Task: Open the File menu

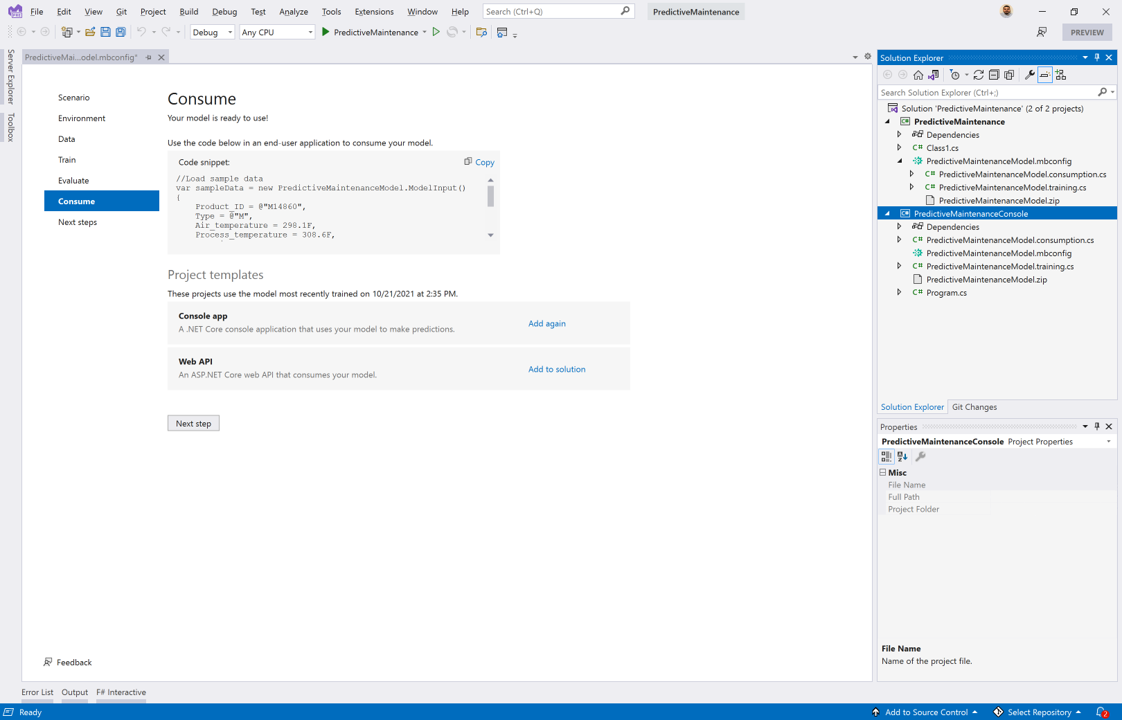Action: tap(36, 11)
